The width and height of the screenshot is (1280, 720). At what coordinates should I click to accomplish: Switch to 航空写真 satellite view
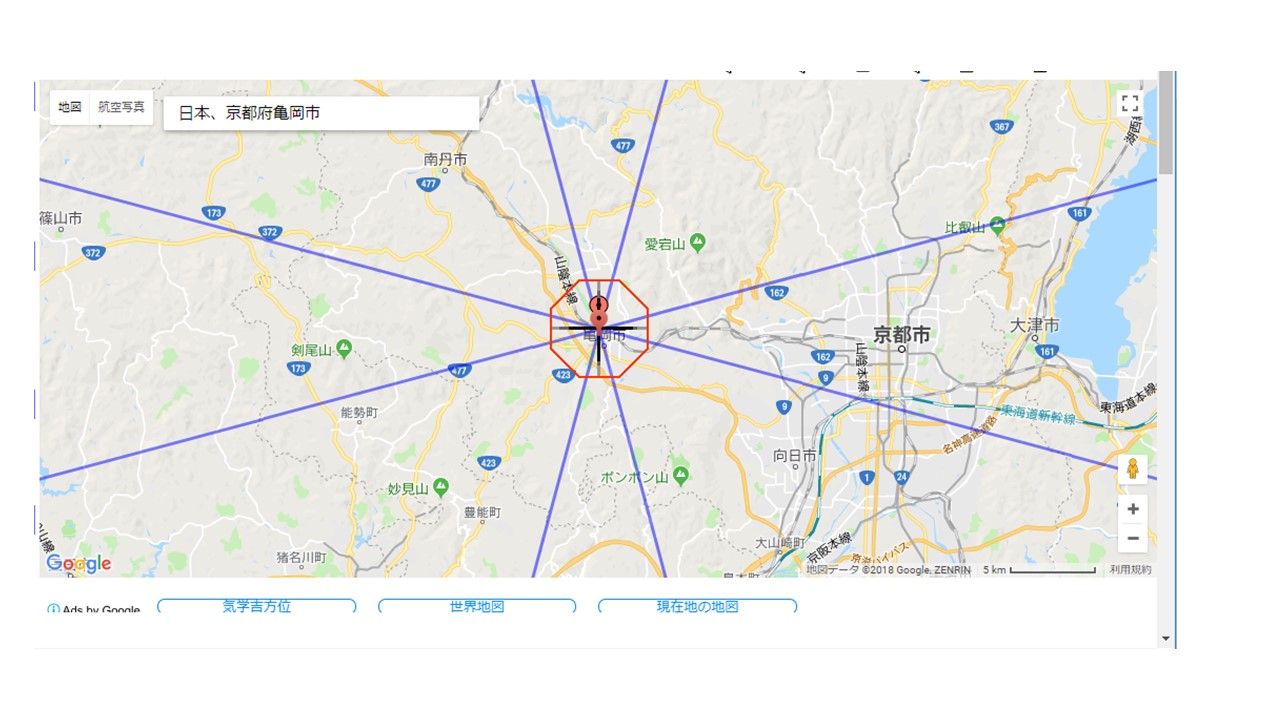[x=121, y=107]
